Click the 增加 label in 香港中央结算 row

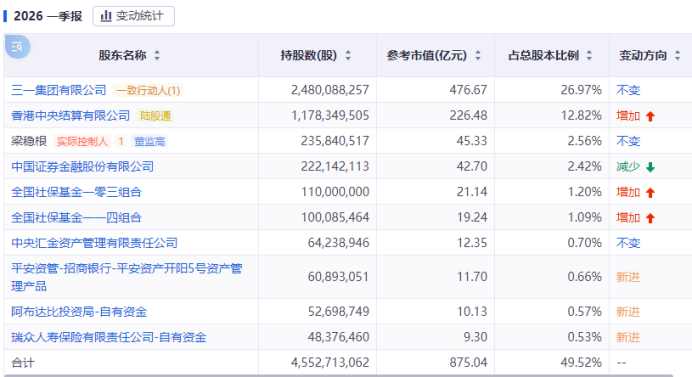(628, 116)
